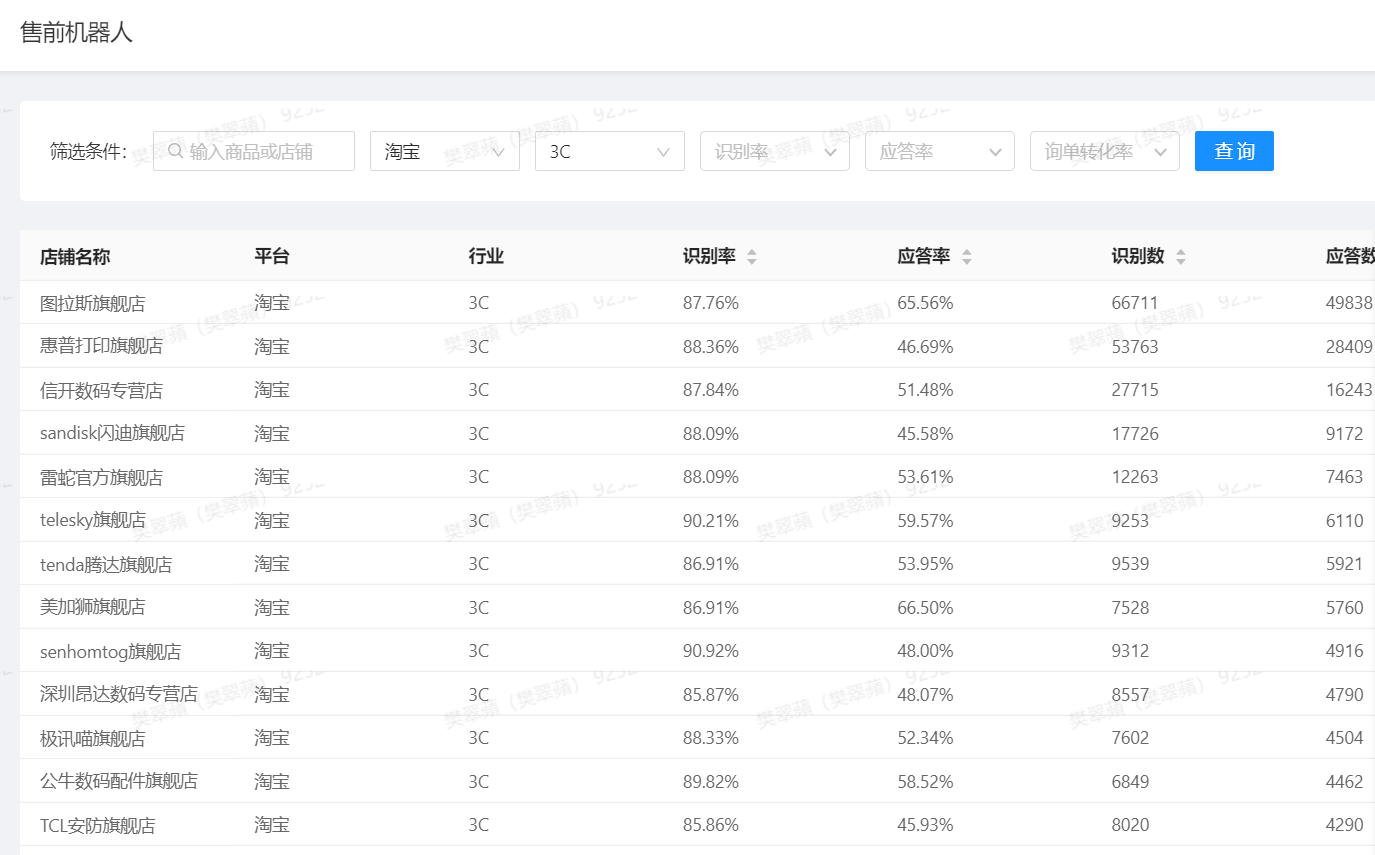Select the 雷蛇官方旗舰店 row name
1375x855 pixels.
(x=101, y=477)
